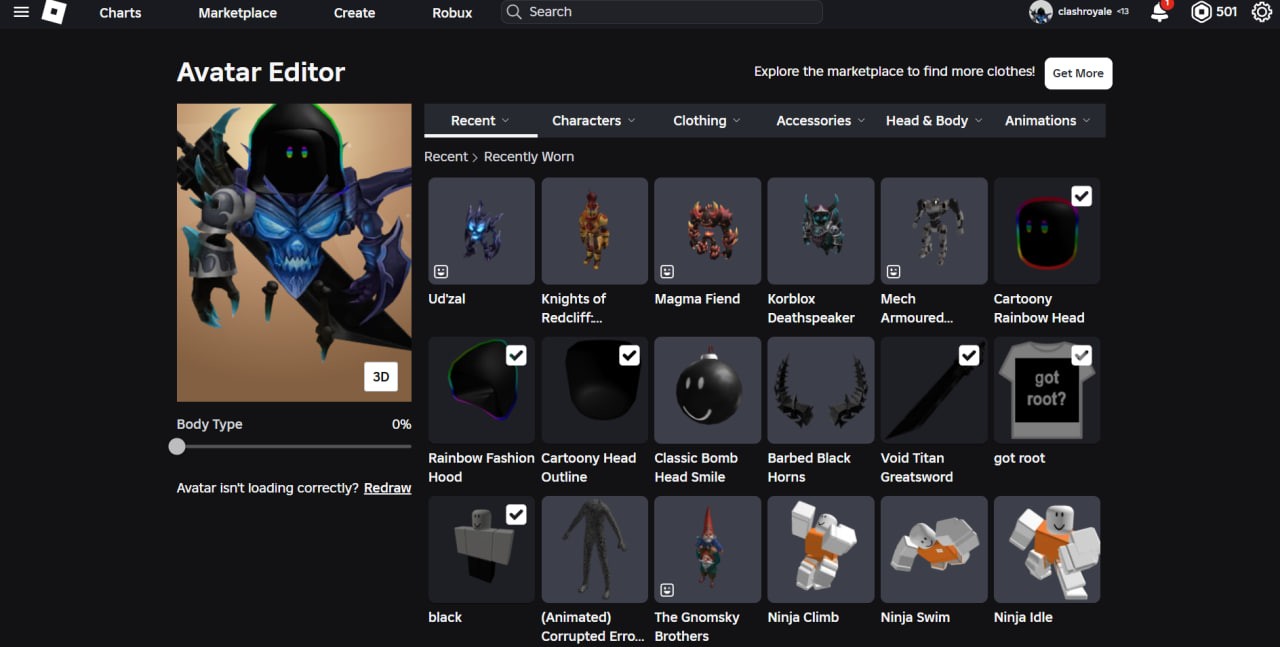Open the Marketplace page
1280x647 pixels.
coord(237,13)
